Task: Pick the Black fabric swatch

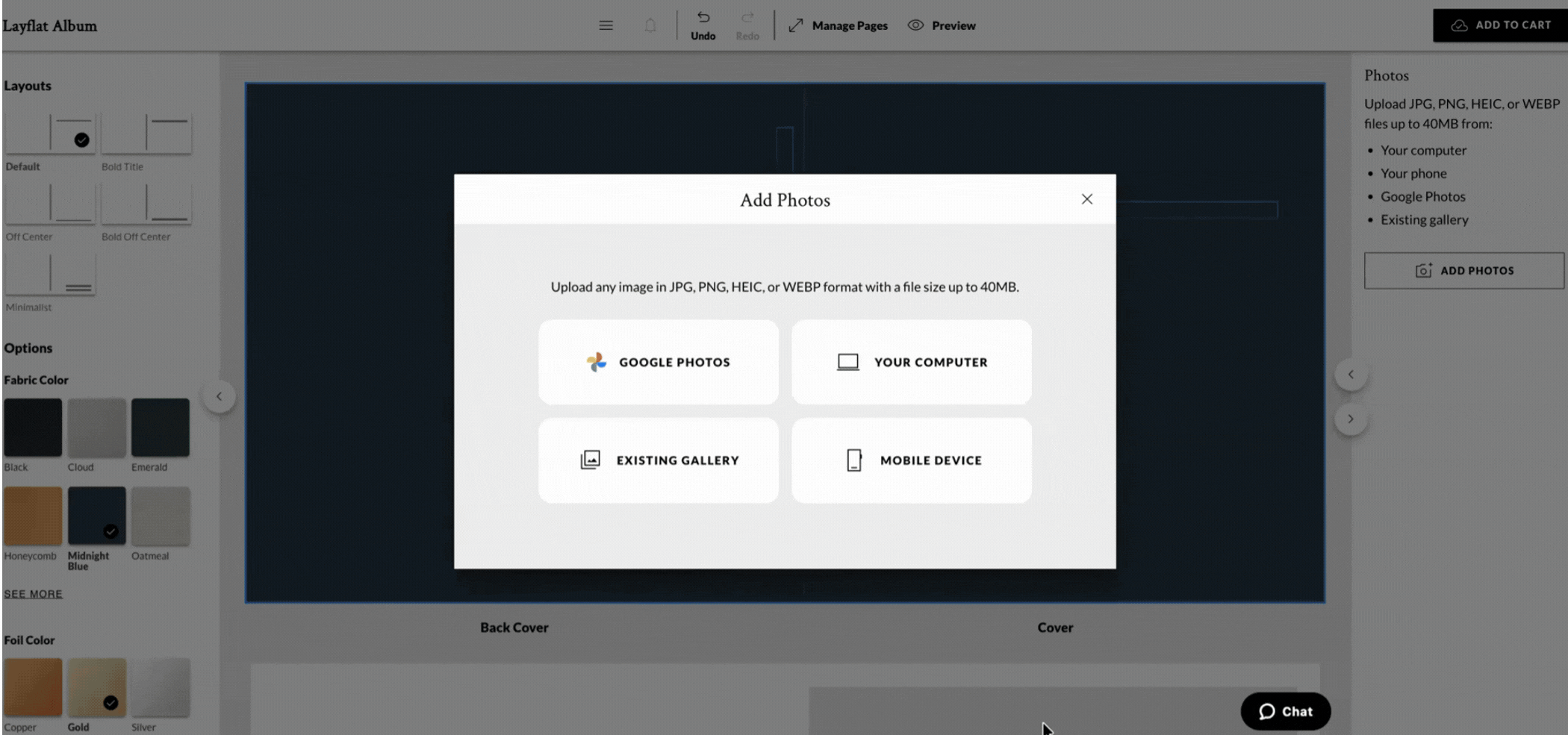Action: 32,428
